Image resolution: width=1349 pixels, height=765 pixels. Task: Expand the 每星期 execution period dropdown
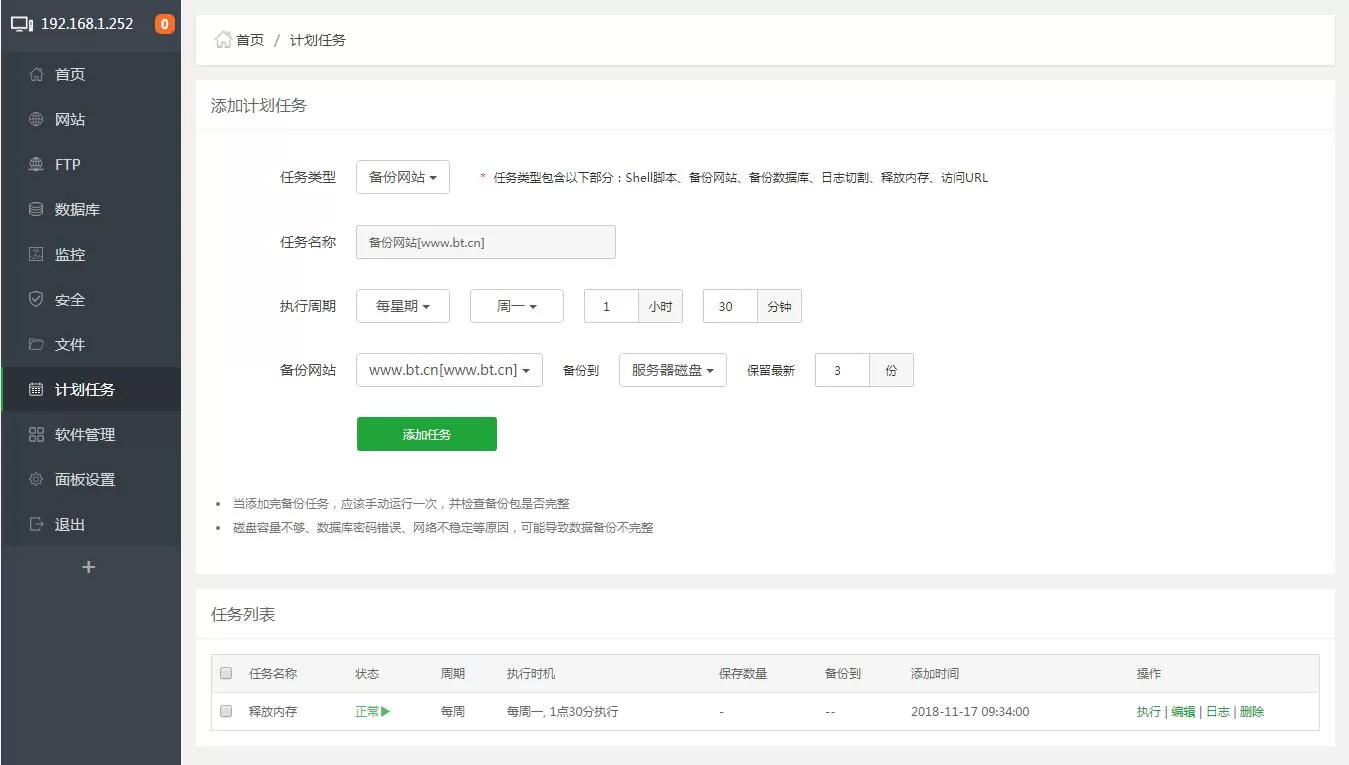tap(402, 306)
